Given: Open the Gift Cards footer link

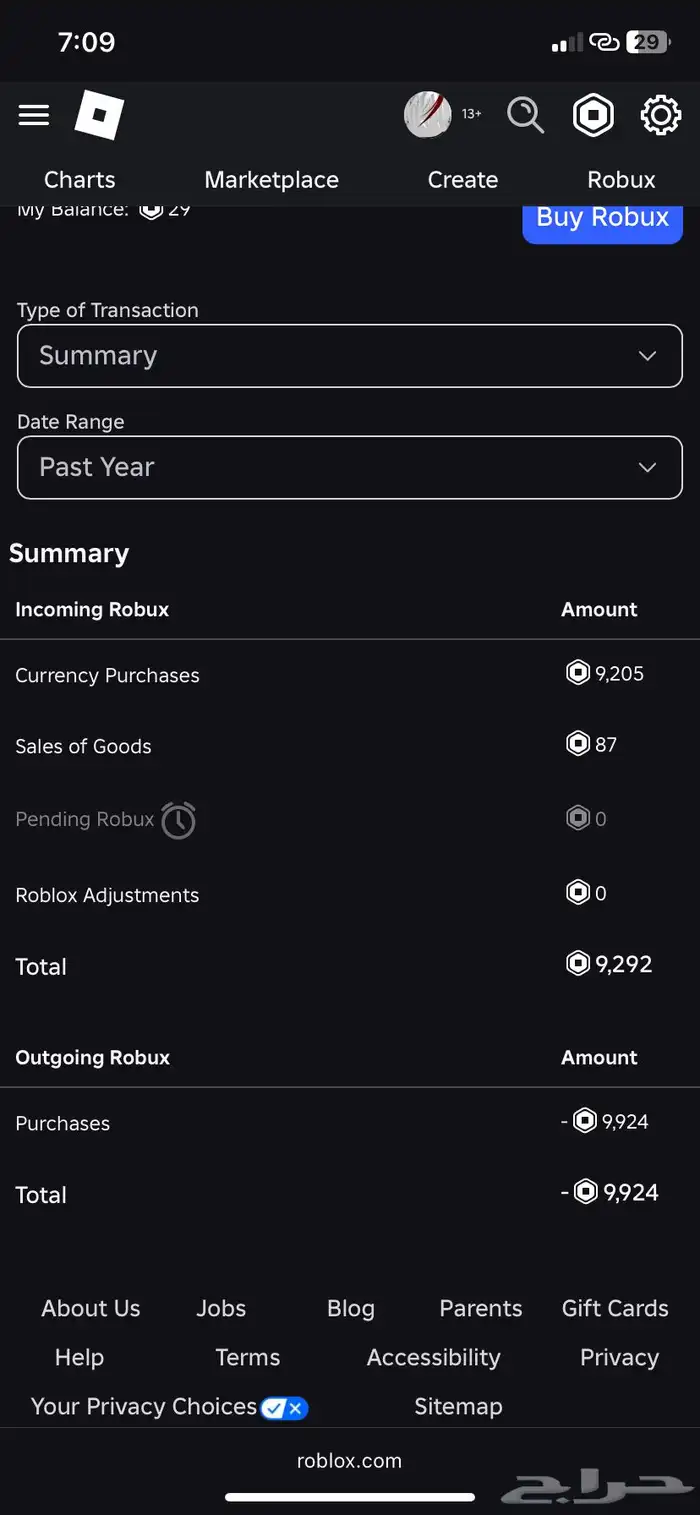Looking at the screenshot, I should tap(615, 1308).
